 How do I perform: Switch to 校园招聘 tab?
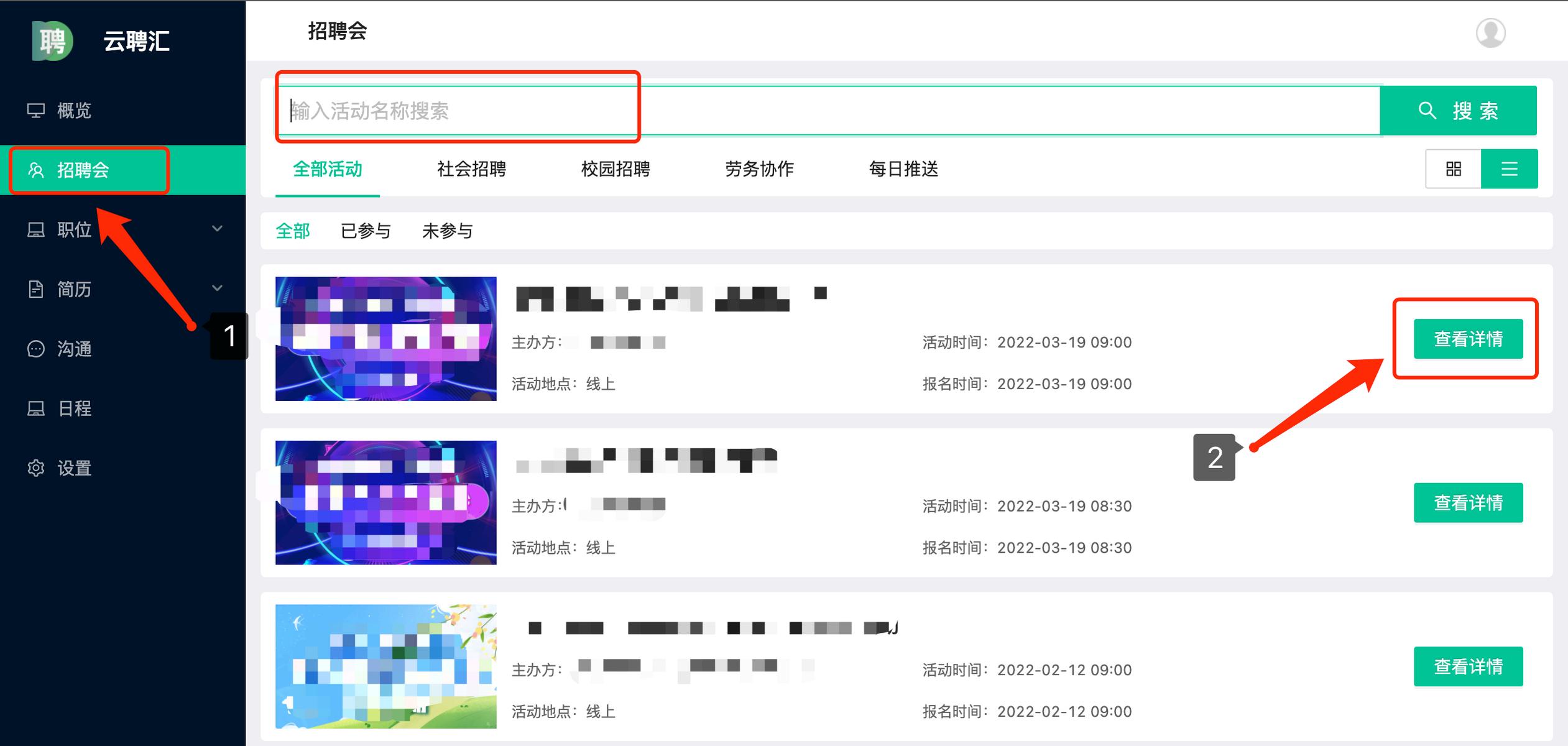tap(615, 169)
